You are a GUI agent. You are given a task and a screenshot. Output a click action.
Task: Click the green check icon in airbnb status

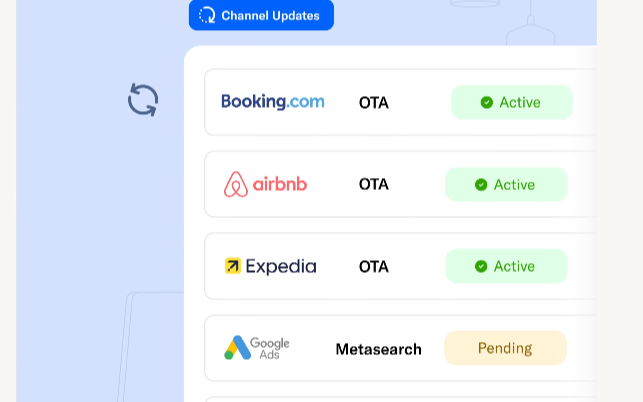[x=481, y=185]
